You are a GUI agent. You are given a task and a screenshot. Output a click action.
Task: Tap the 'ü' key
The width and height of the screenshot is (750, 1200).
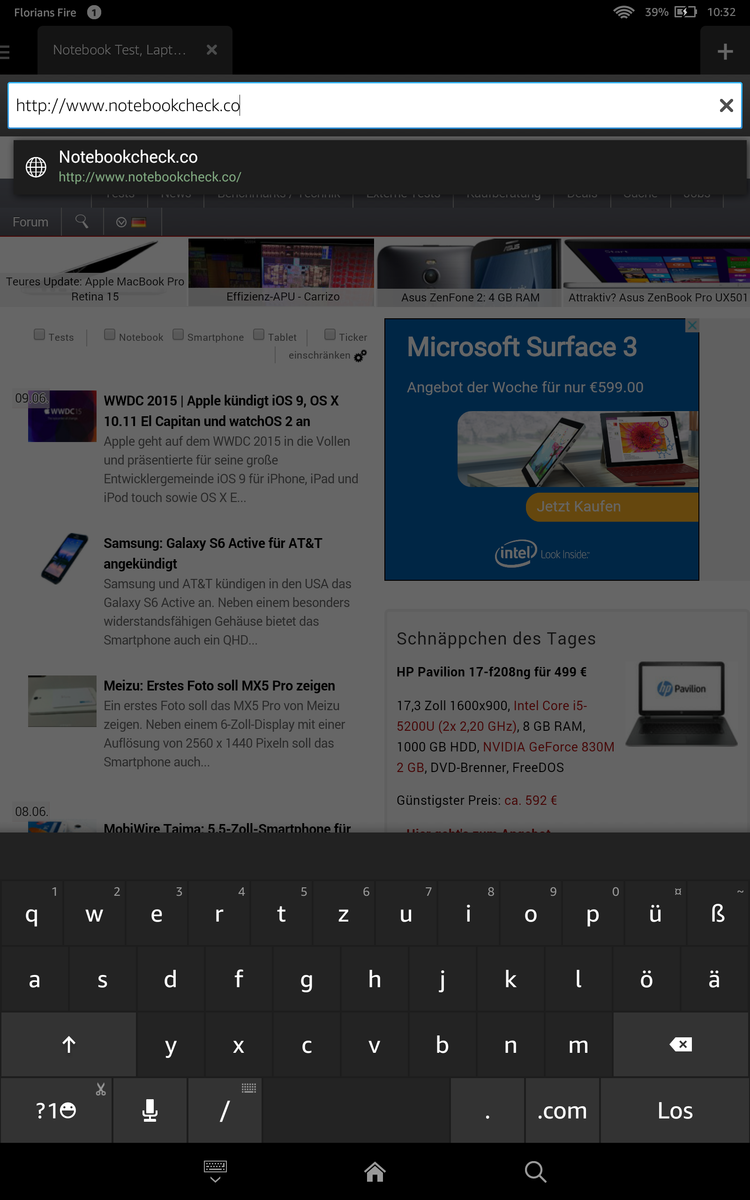[655, 914]
